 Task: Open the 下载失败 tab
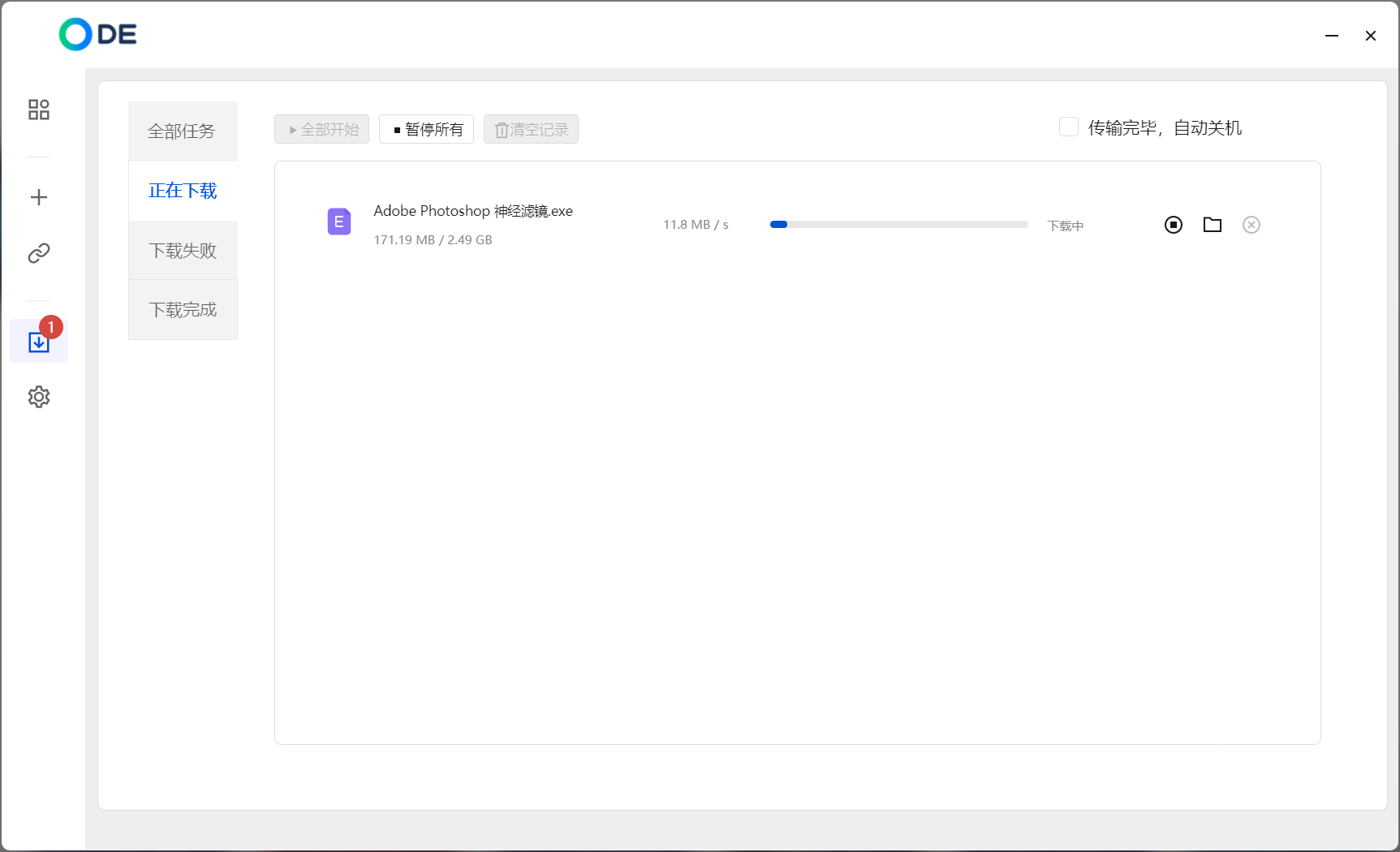tap(183, 251)
